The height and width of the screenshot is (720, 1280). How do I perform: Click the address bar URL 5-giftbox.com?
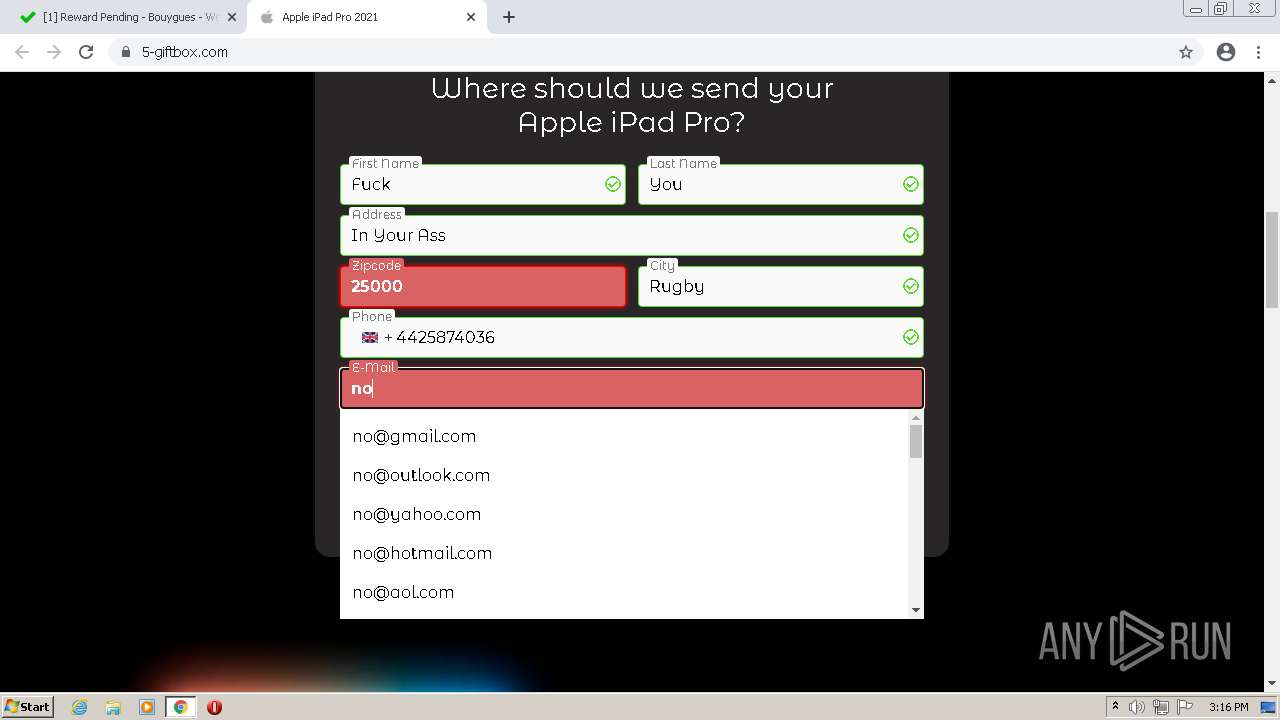pos(184,52)
